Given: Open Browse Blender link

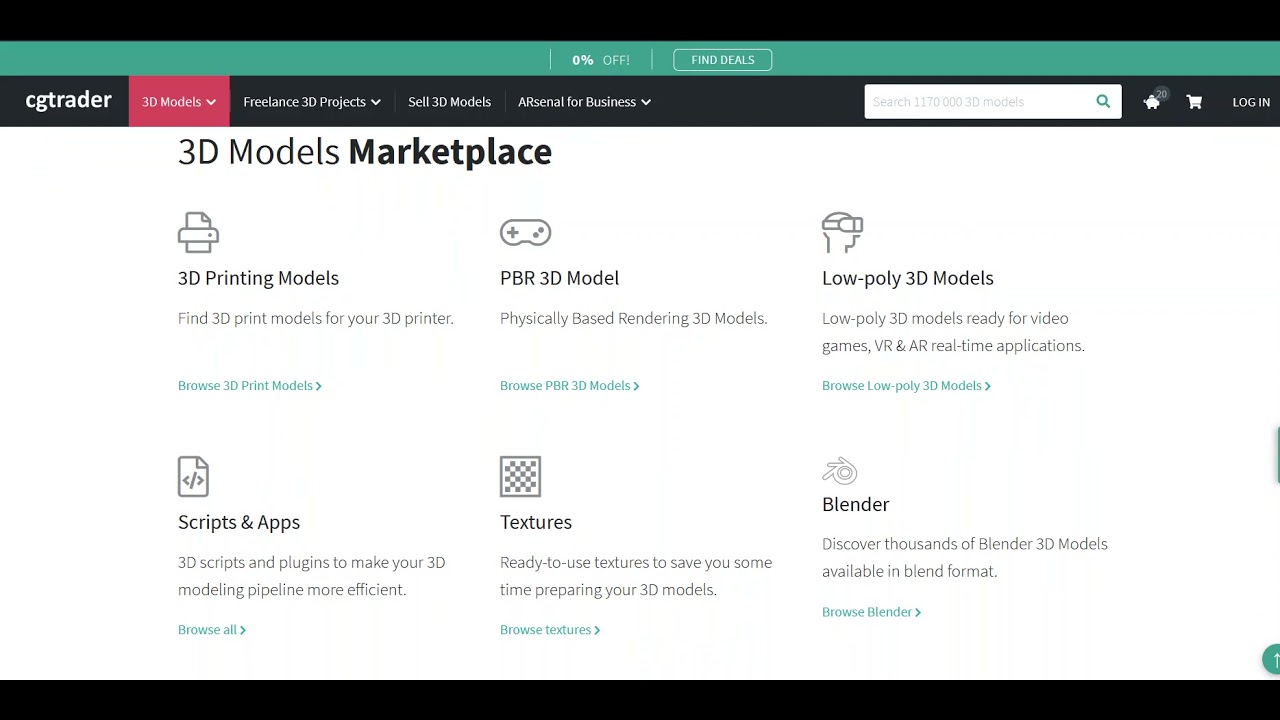Looking at the screenshot, I should pos(871,611).
